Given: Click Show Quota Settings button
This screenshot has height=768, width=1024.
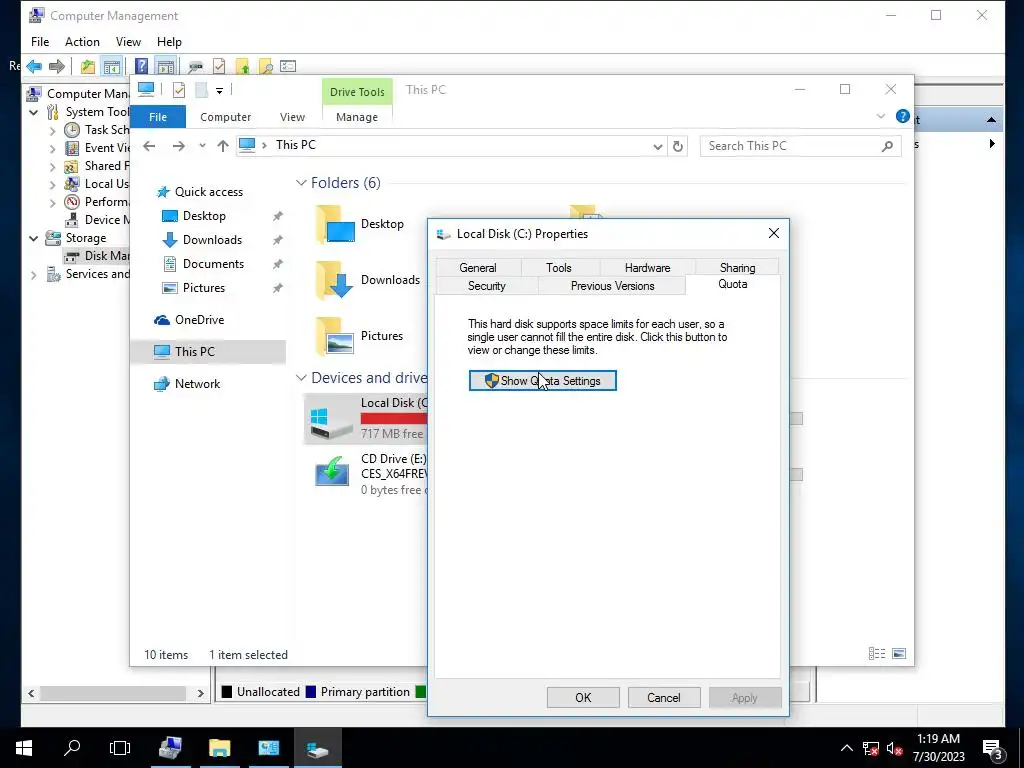Looking at the screenshot, I should 543,381.
